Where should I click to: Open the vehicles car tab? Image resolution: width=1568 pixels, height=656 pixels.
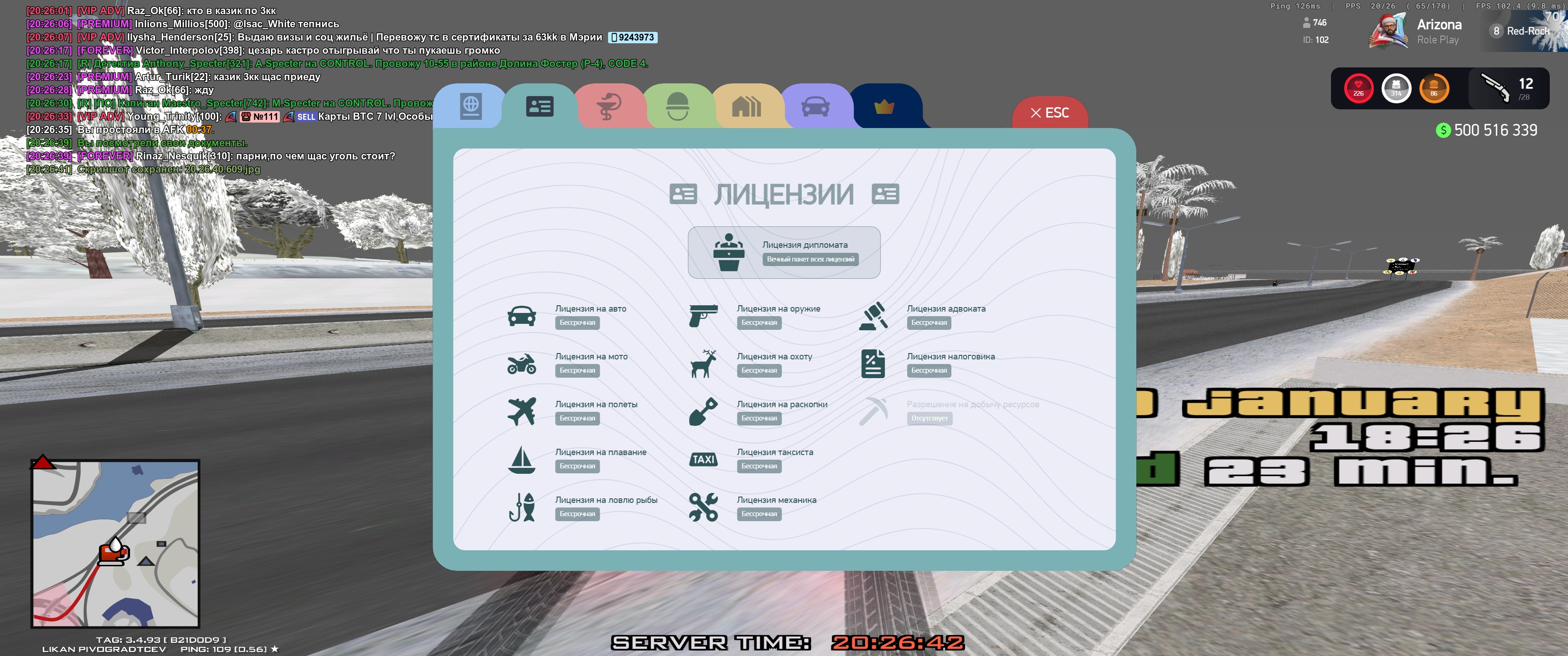point(815,108)
